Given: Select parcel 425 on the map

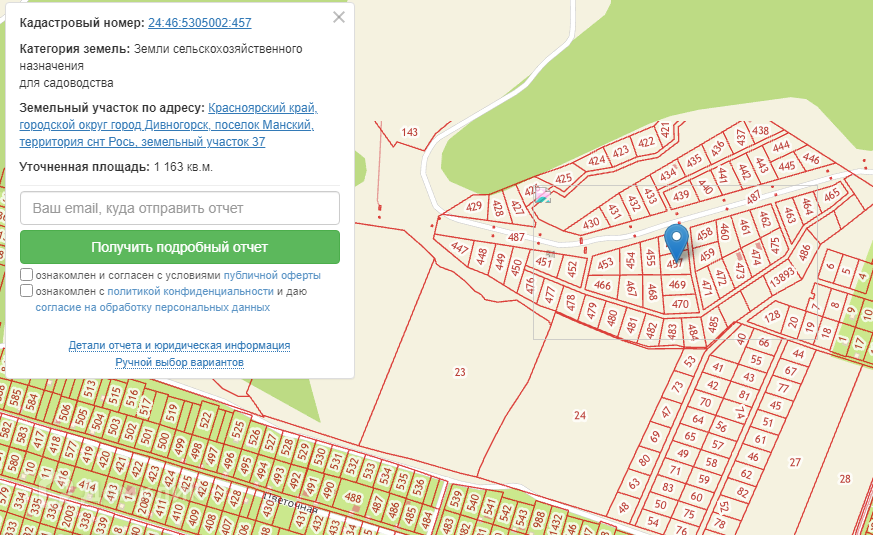Looking at the screenshot, I should click(x=563, y=179).
